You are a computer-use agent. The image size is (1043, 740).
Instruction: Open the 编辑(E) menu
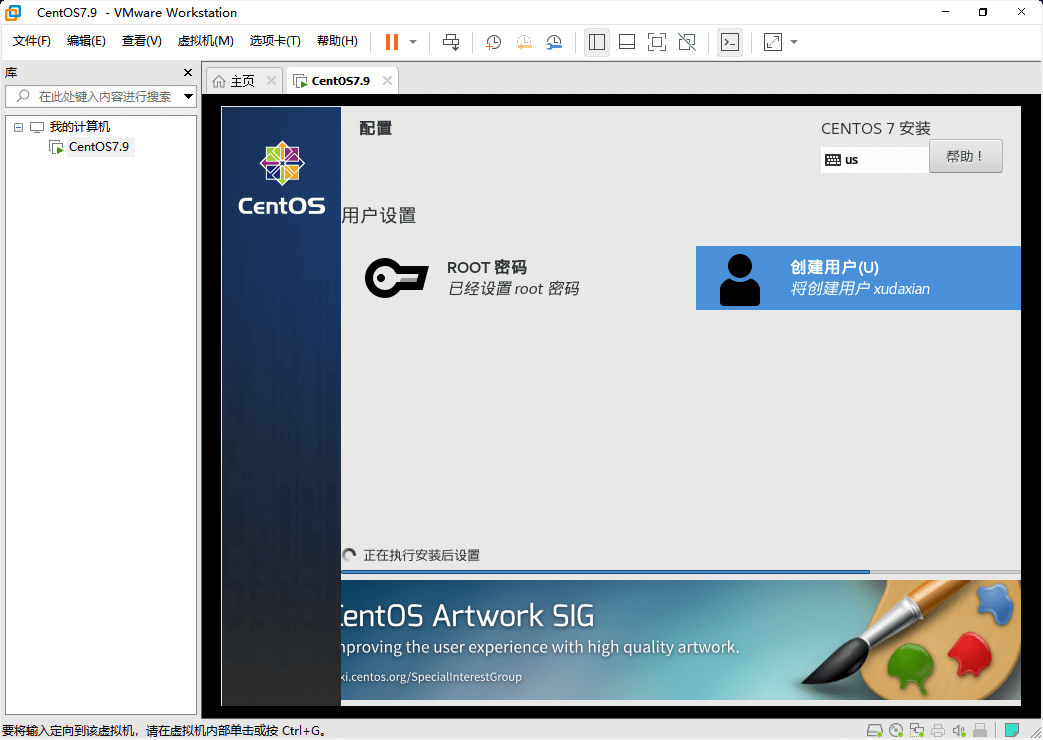click(86, 41)
